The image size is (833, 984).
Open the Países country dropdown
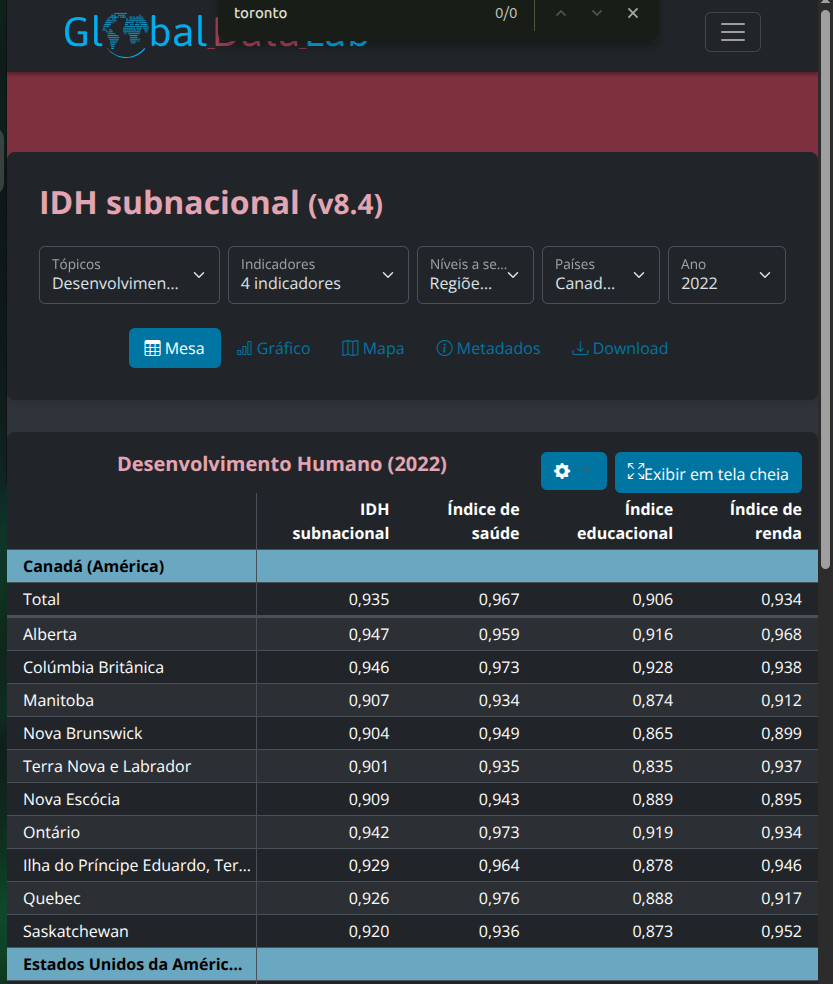point(600,275)
